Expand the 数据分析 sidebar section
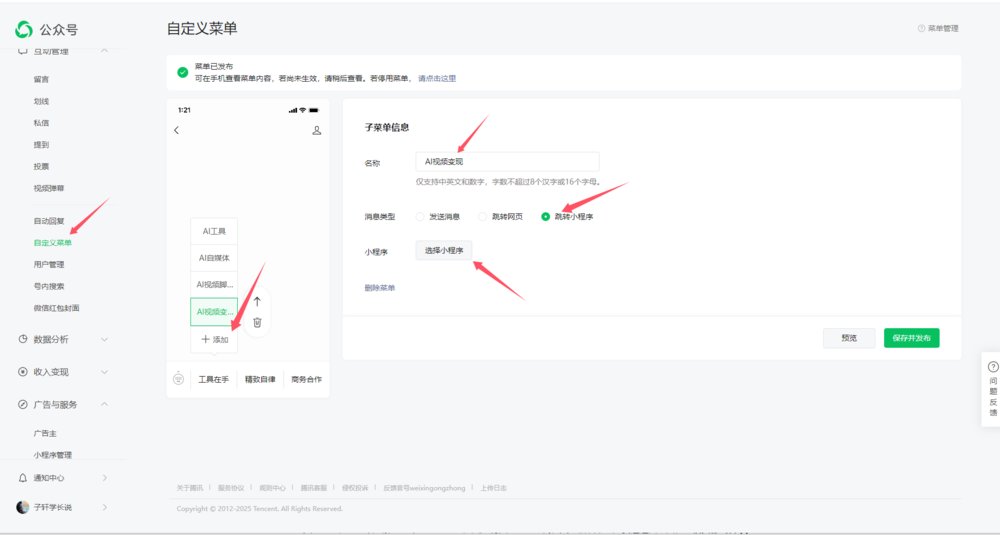The height and width of the screenshot is (535, 1000). pos(60,339)
